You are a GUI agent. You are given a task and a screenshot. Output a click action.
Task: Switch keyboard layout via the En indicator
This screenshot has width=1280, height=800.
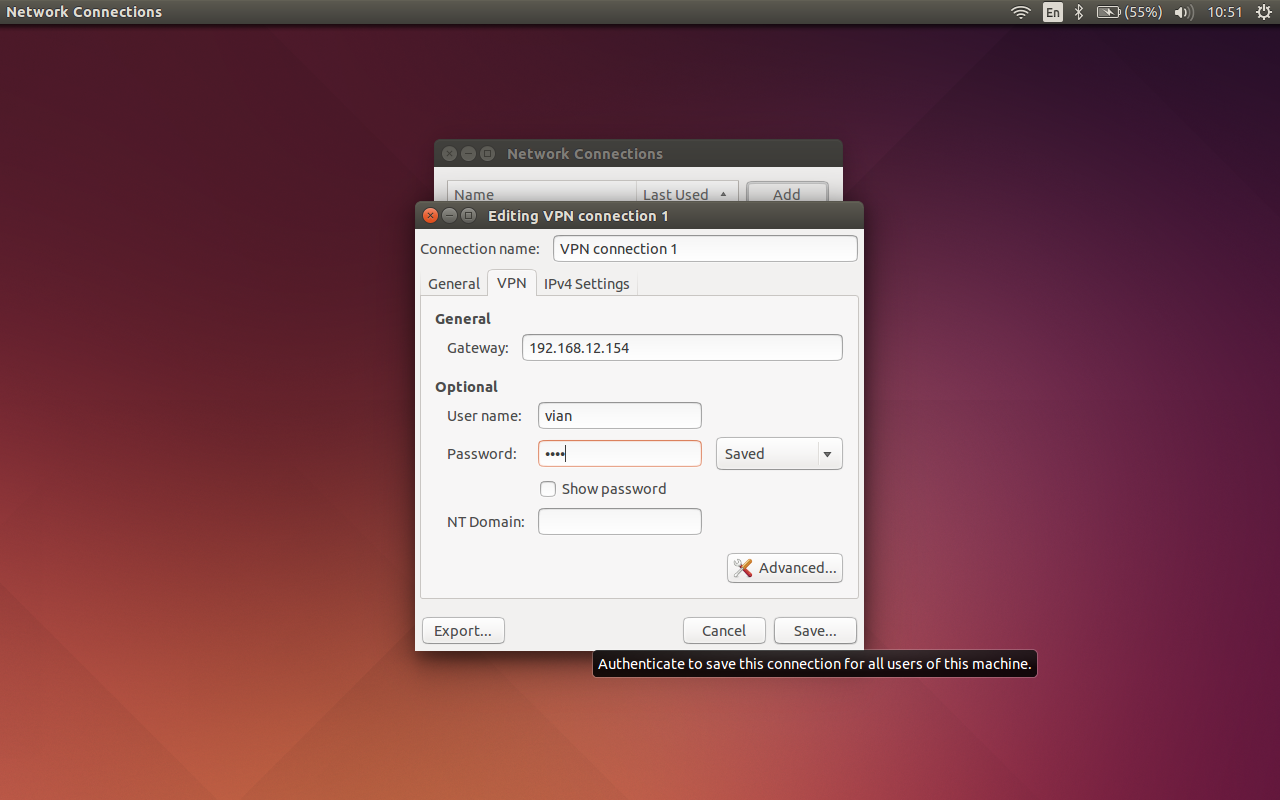coord(1052,12)
